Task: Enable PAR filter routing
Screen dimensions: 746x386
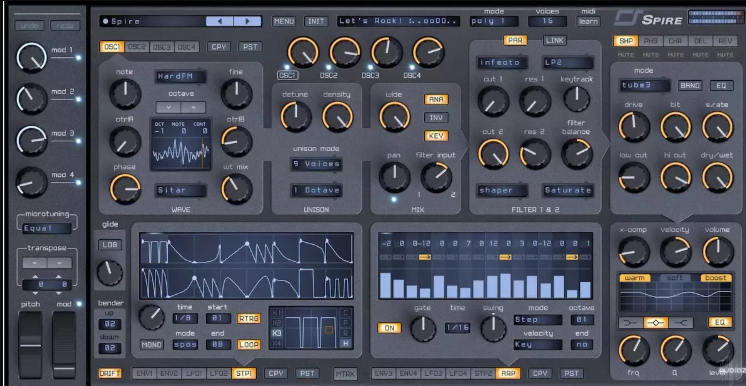Action: (515, 40)
